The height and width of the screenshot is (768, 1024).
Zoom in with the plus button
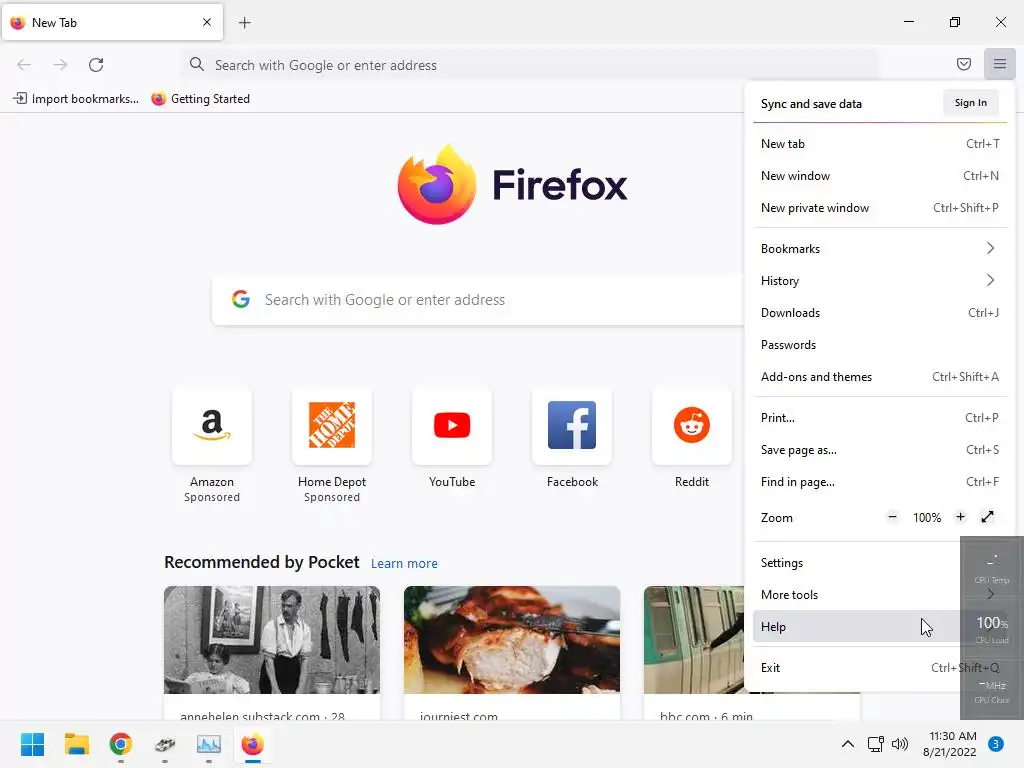[x=960, y=517]
